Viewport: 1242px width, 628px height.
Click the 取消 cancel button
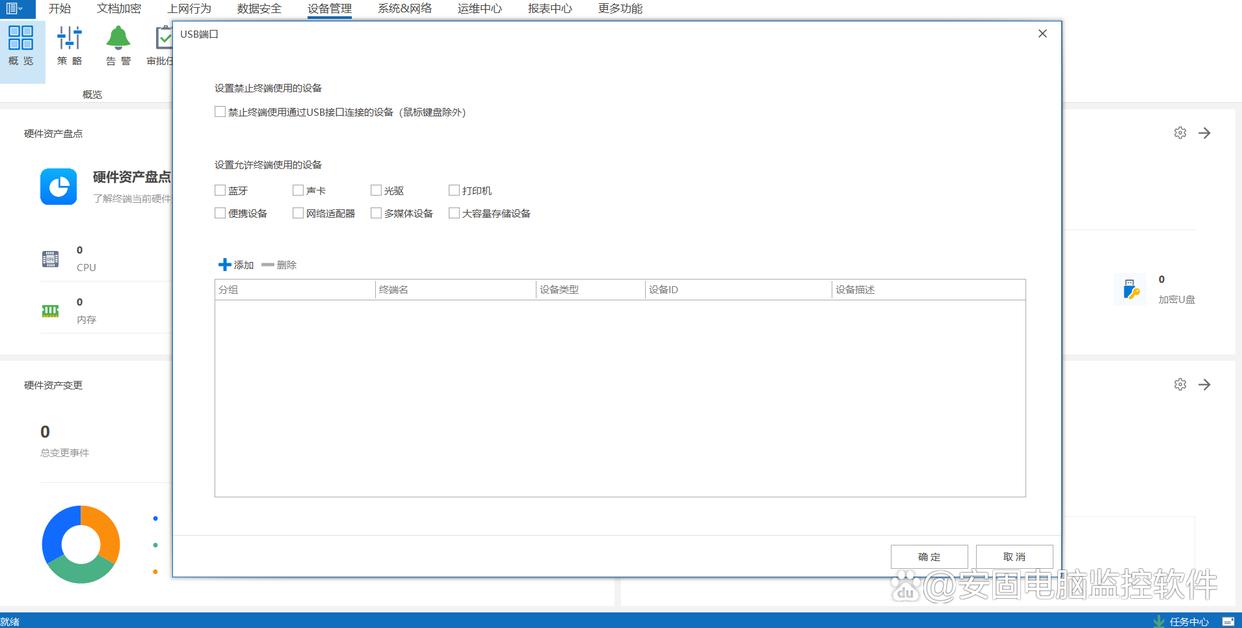[x=1014, y=557]
